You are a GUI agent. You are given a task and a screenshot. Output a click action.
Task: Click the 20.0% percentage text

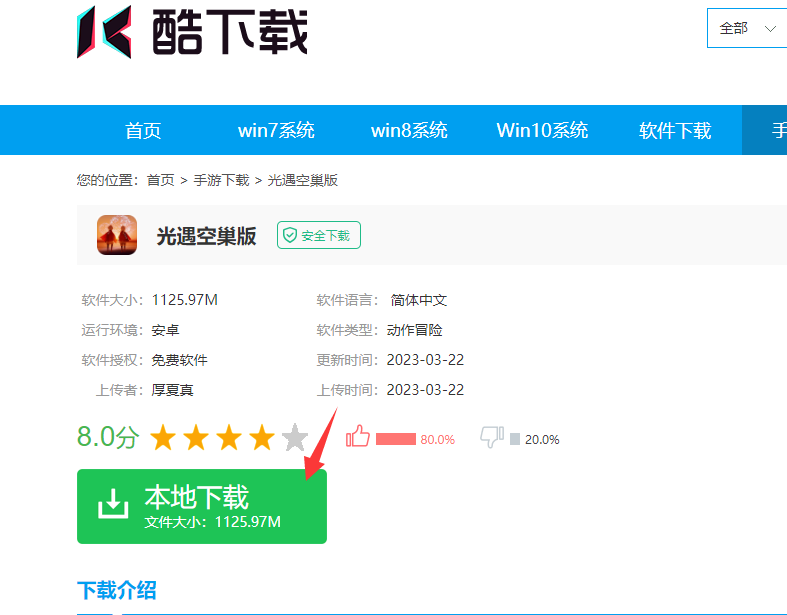(x=542, y=440)
